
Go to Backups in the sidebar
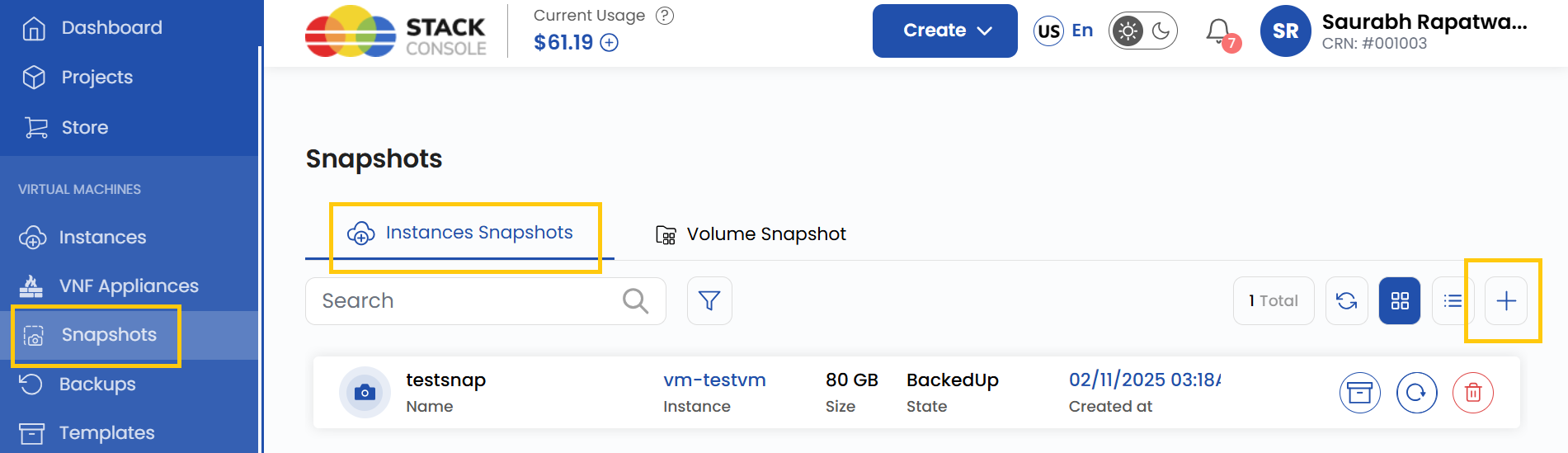point(97,385)
